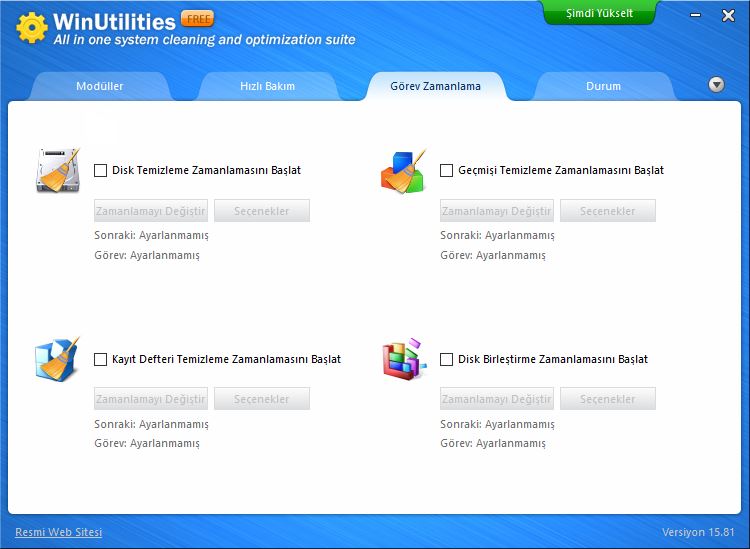Click the Disk Temizleme Zamanlamasını Başlat label
This screenshot has height=549, width=750.
pyautogui.click(x=206, y=170)
